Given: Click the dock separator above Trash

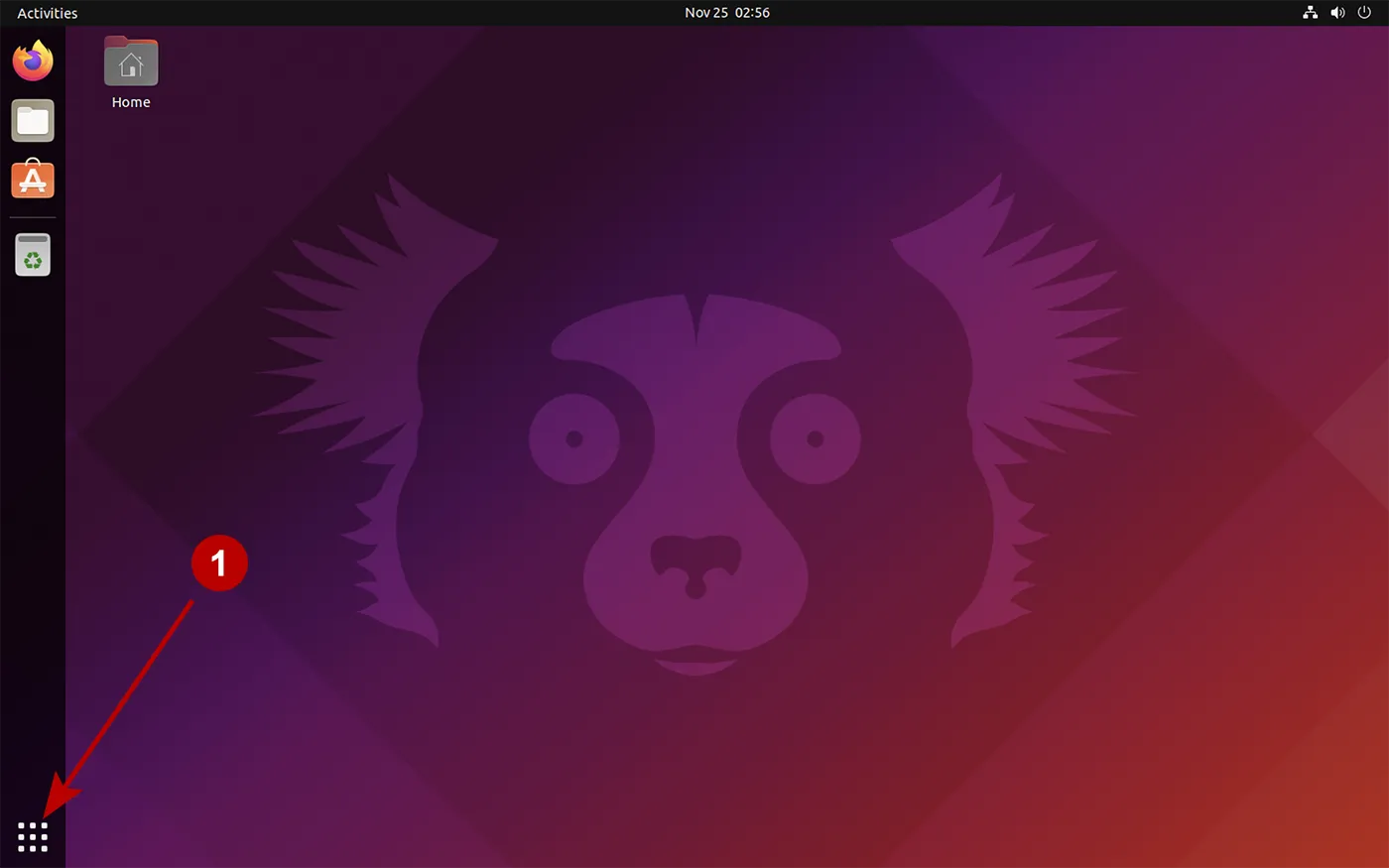Looking at the screenshot, I should tap(32, 216).
